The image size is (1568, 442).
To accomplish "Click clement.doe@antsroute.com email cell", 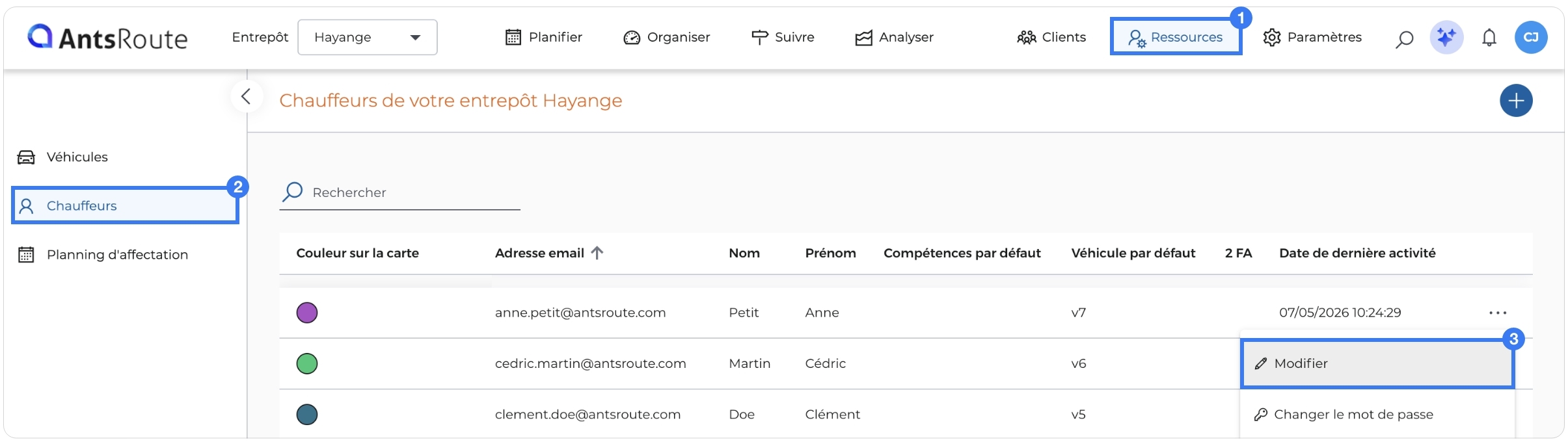I will [588, 414].
